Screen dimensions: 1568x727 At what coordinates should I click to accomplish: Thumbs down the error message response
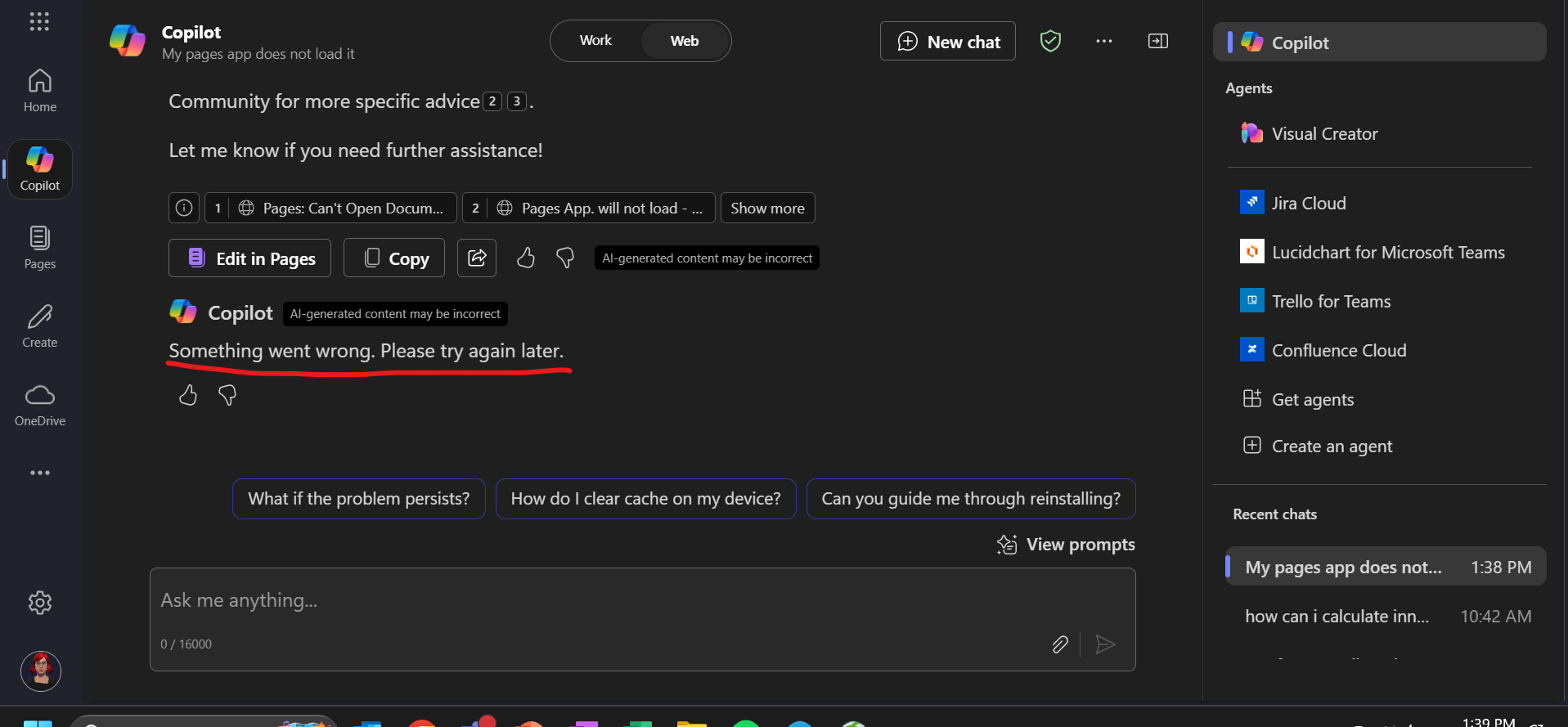tap(227, 396)
